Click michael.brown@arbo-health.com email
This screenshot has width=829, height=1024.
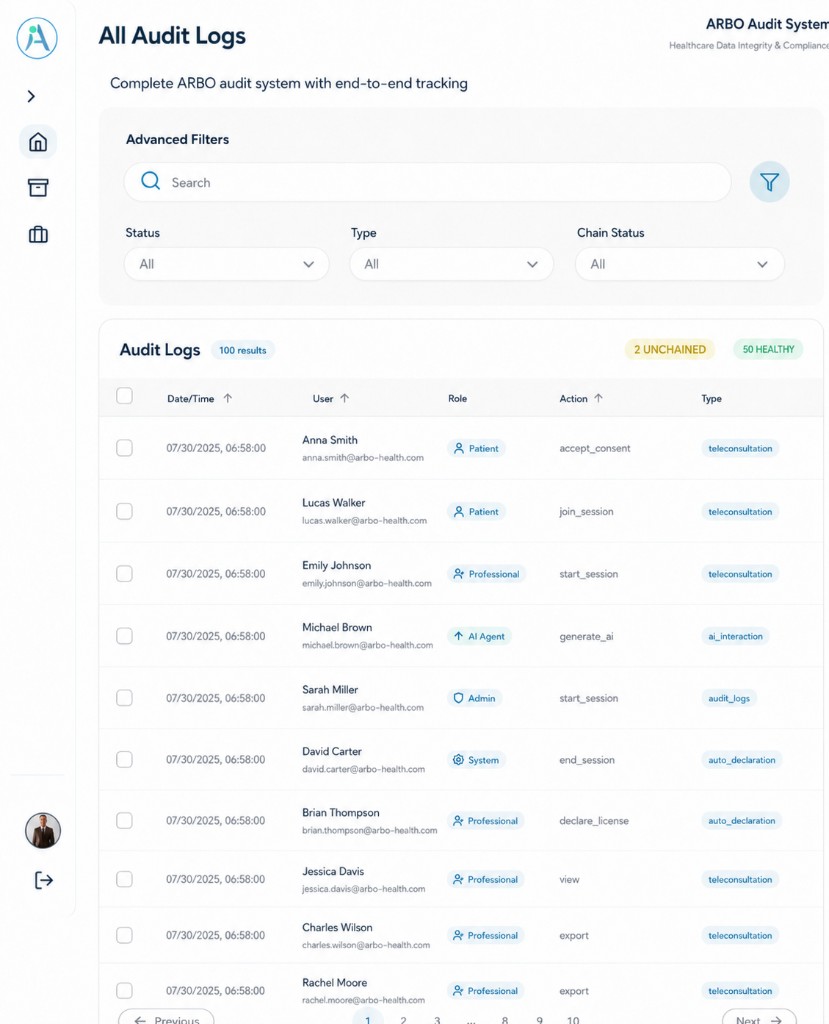[367, 645]
